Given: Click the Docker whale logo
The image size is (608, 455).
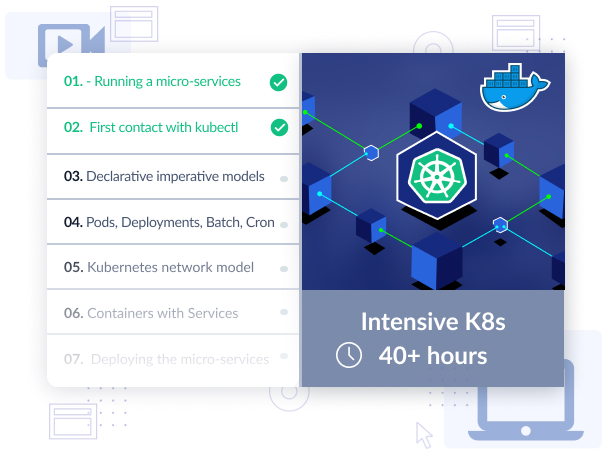Looking at the screenshot, I should pyautogui.click(x=515, y=88).
